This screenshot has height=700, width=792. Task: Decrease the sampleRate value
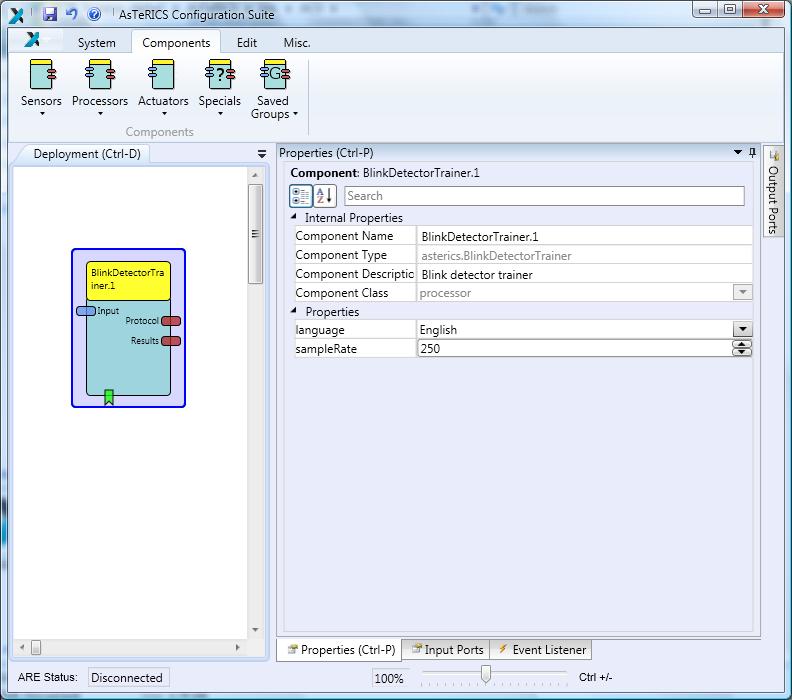pyautogui.click(x=742, y=352)
